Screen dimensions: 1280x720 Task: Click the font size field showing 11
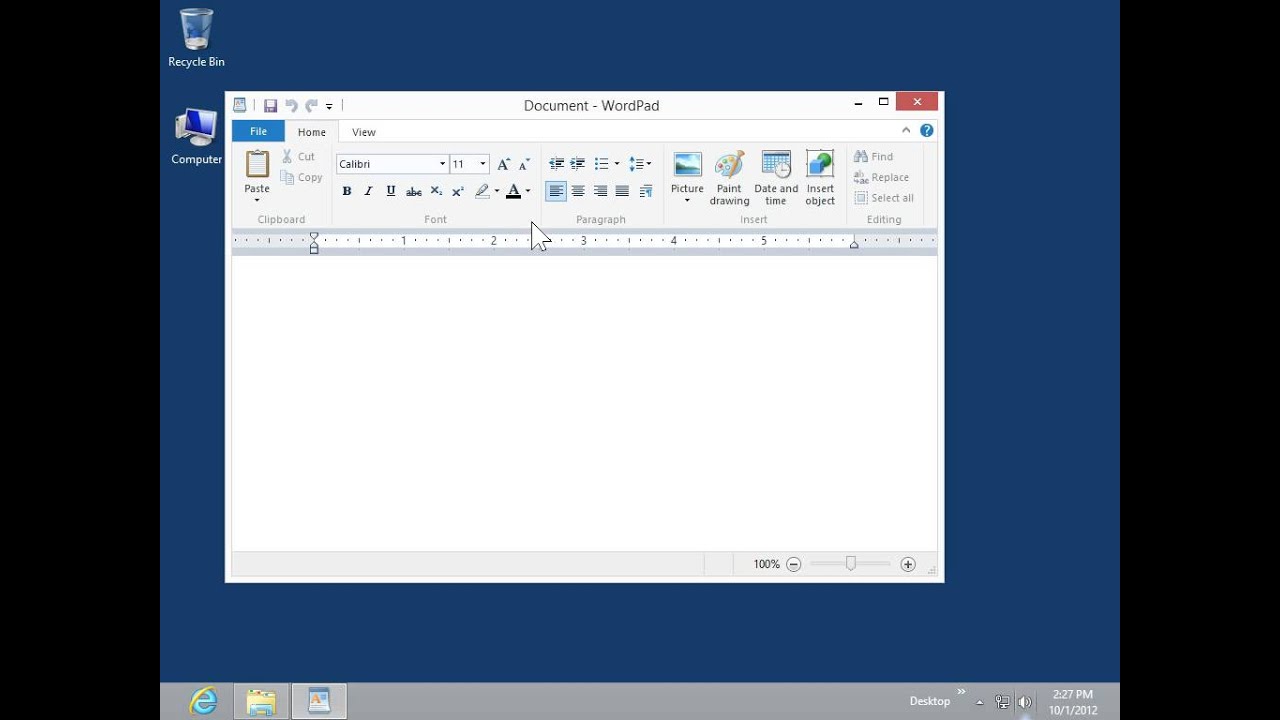tap(463, 164)
